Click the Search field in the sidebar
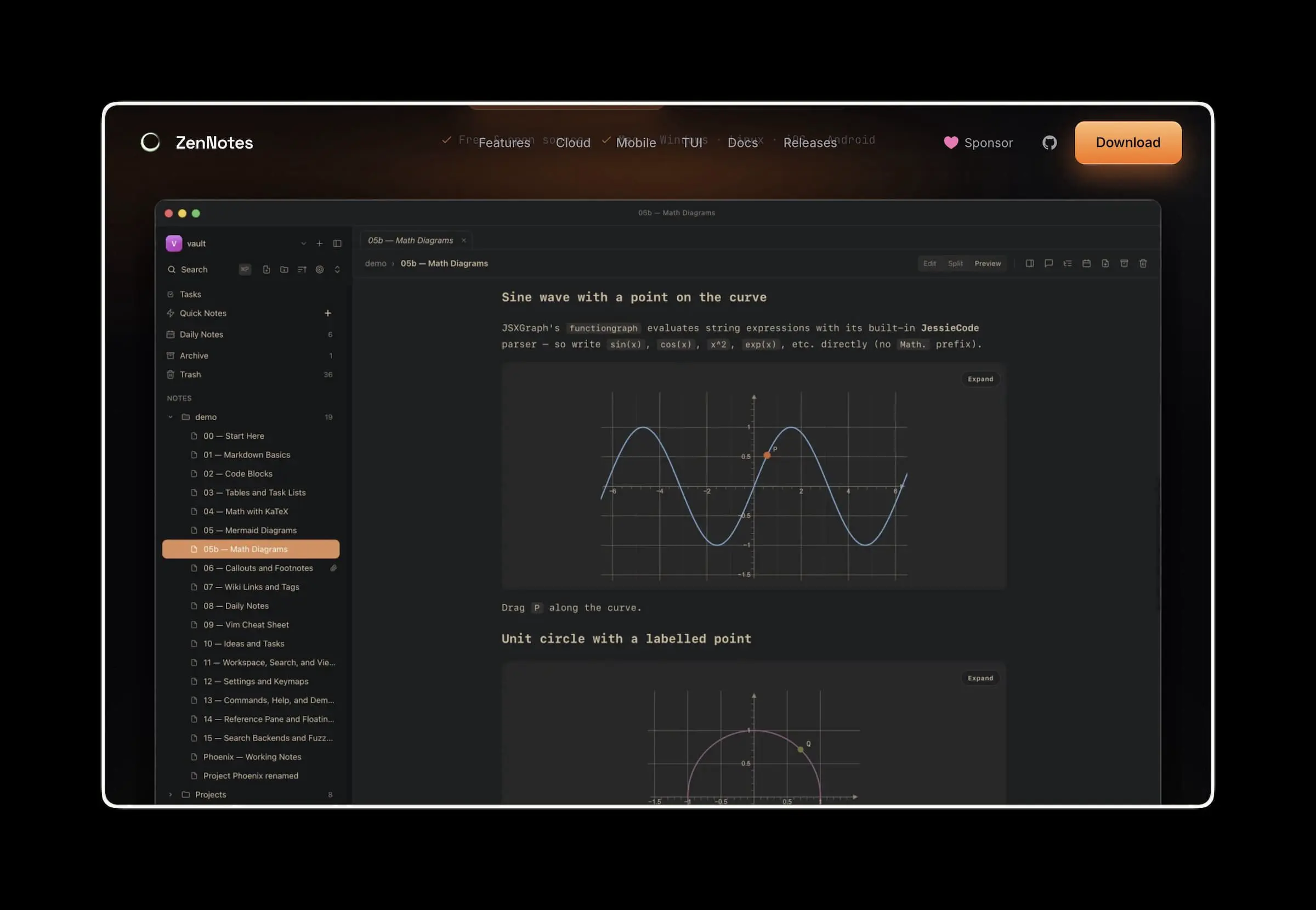The width and height of the screenshot is (1316, 910). tap(194, 270)
